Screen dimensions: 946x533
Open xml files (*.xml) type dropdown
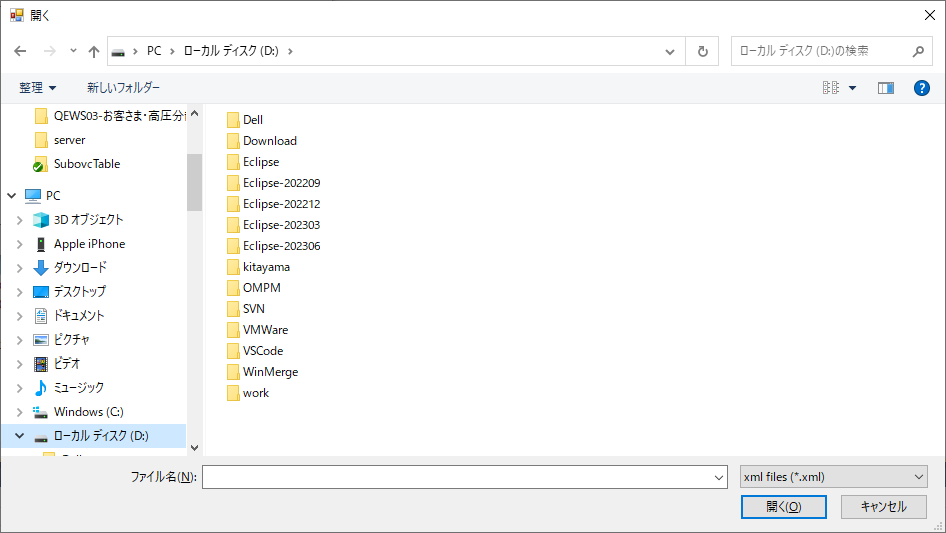click(834, 477)
